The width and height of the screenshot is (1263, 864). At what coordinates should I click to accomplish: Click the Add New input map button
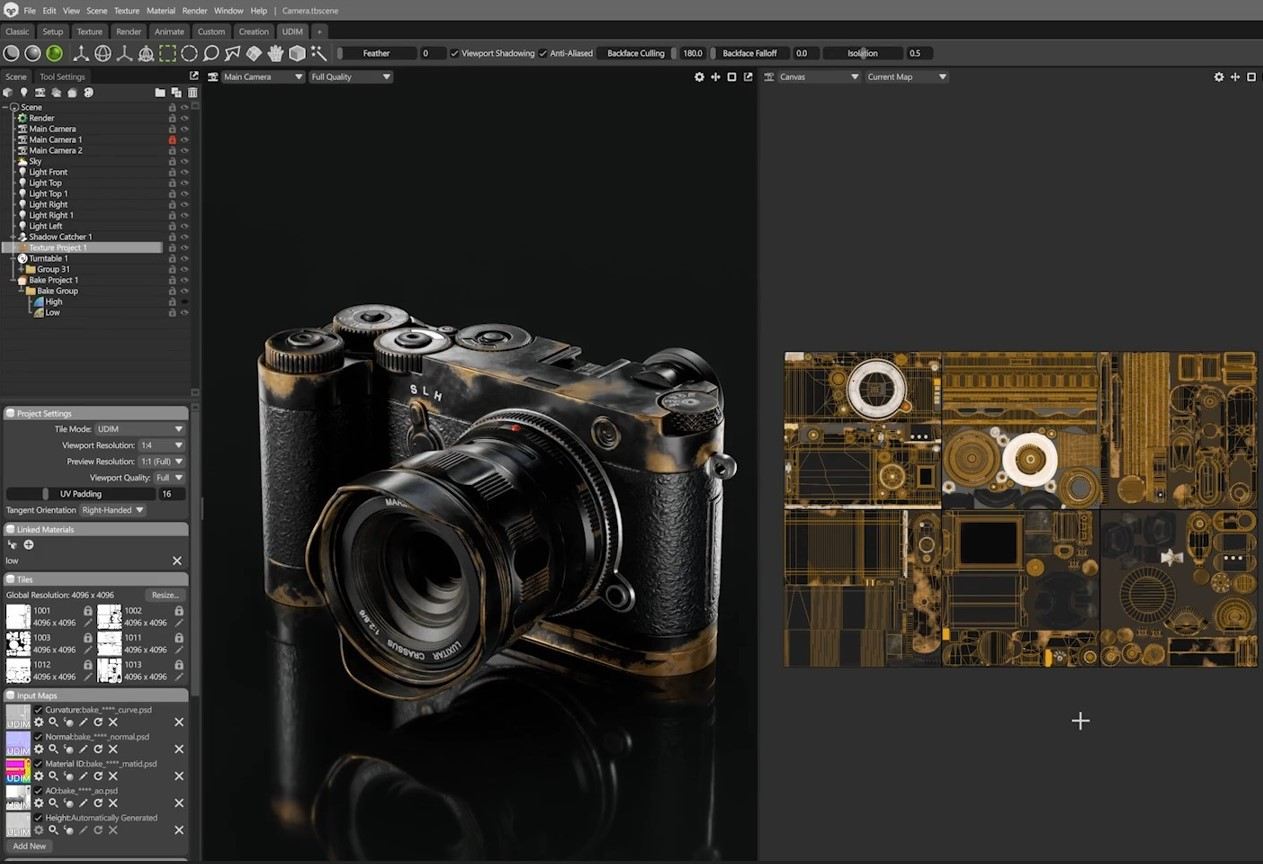(29, 846)
